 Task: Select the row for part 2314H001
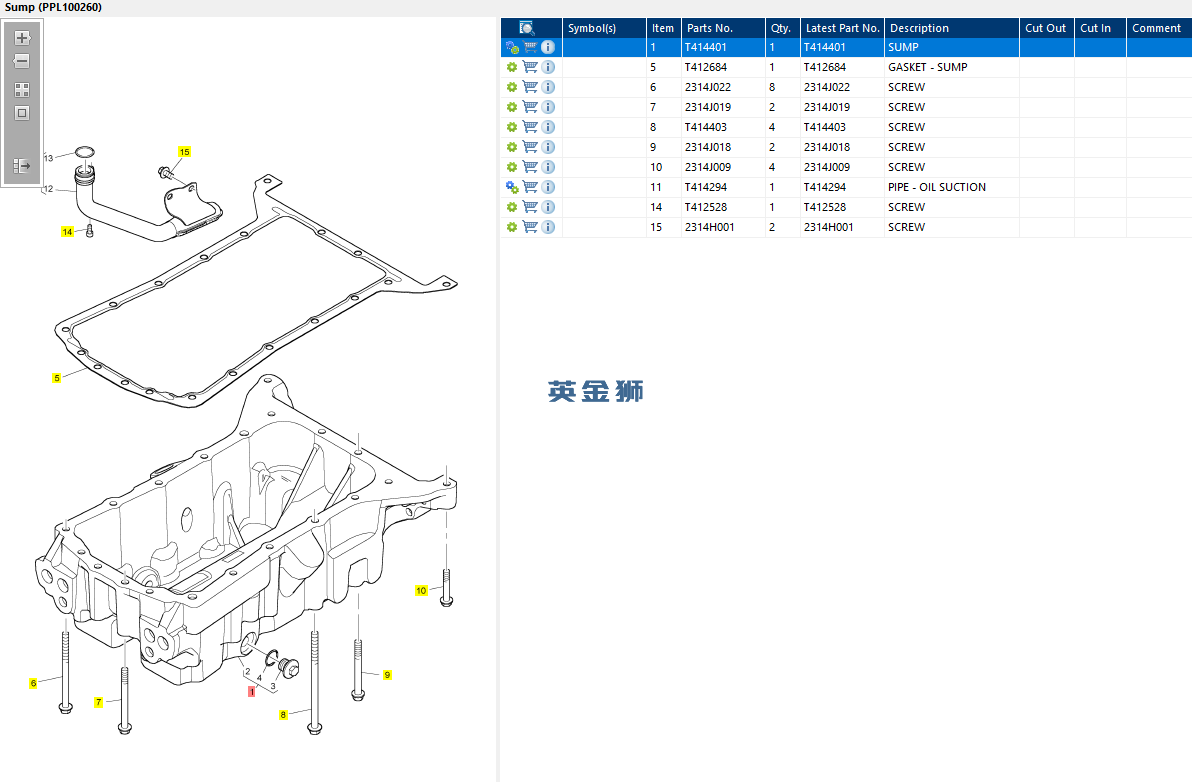point(710,227)
